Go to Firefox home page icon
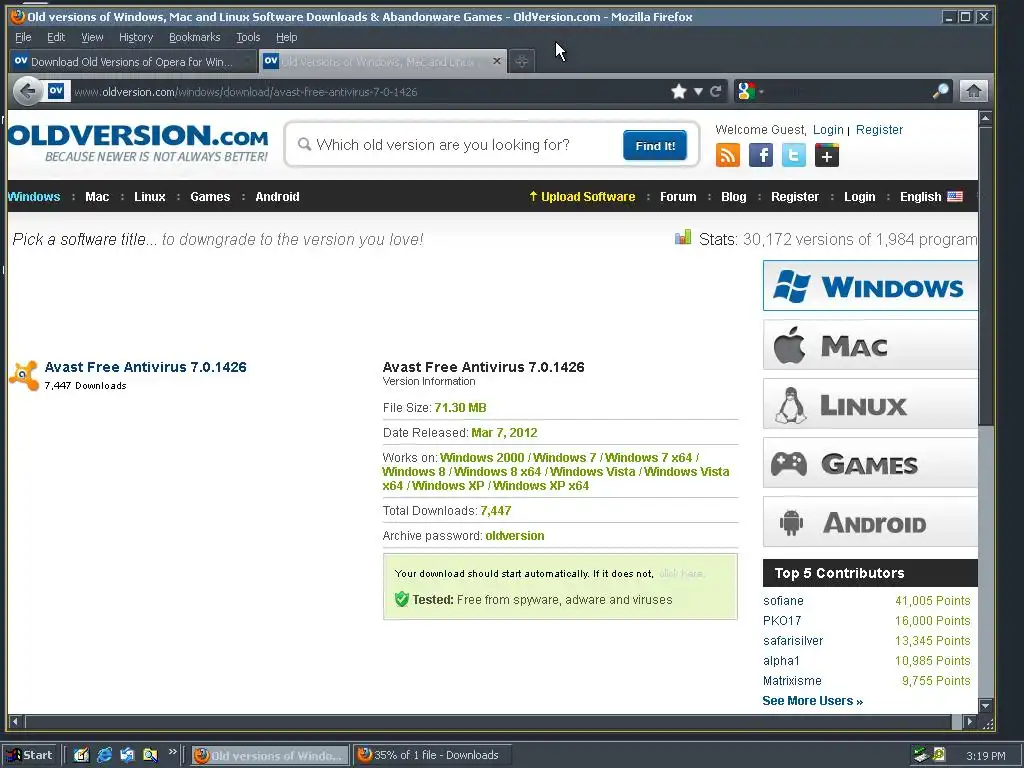This screenshot has width=1024, height=768. tap(973, 91)
